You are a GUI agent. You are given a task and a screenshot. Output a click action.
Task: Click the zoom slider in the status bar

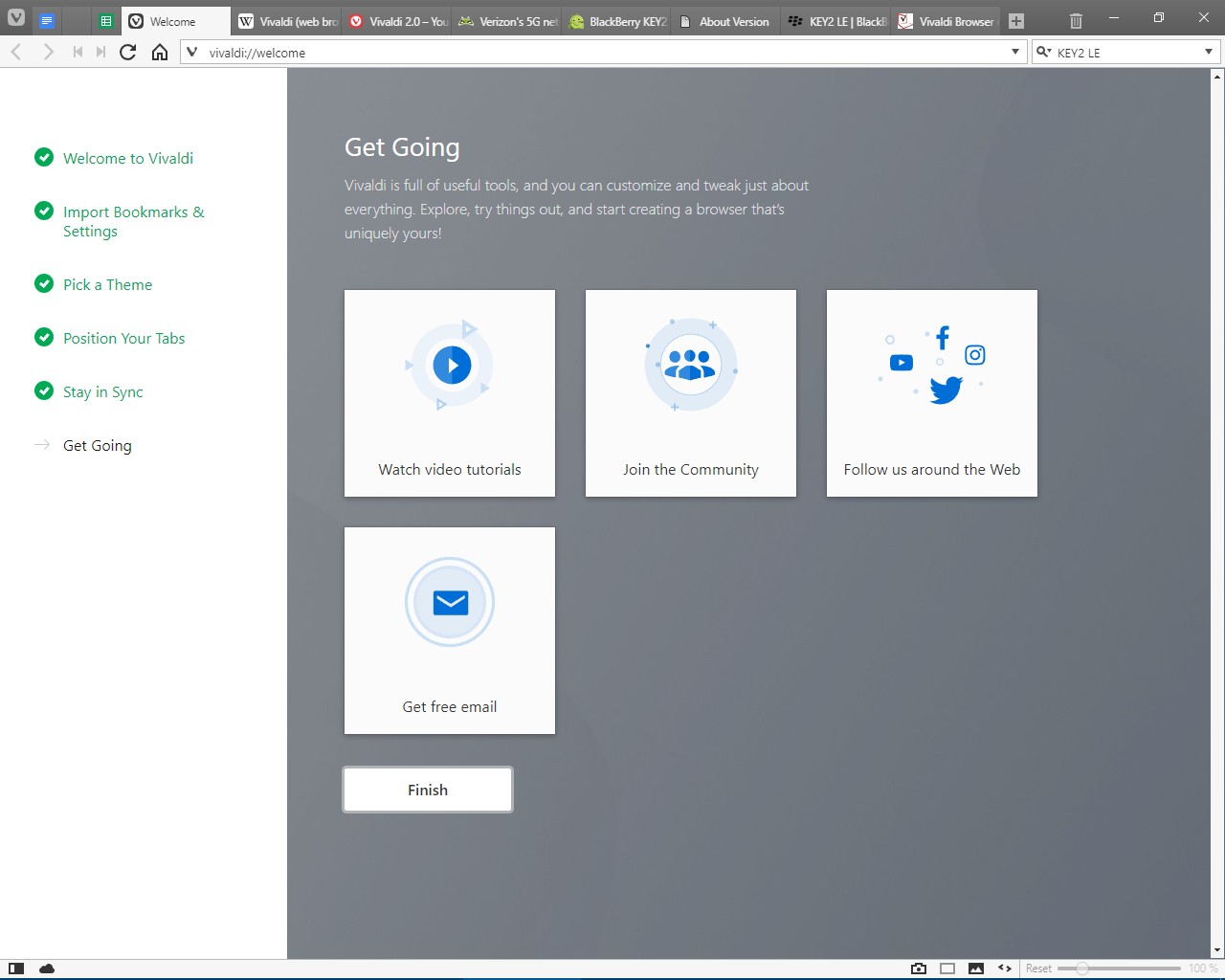[1119, 969]
